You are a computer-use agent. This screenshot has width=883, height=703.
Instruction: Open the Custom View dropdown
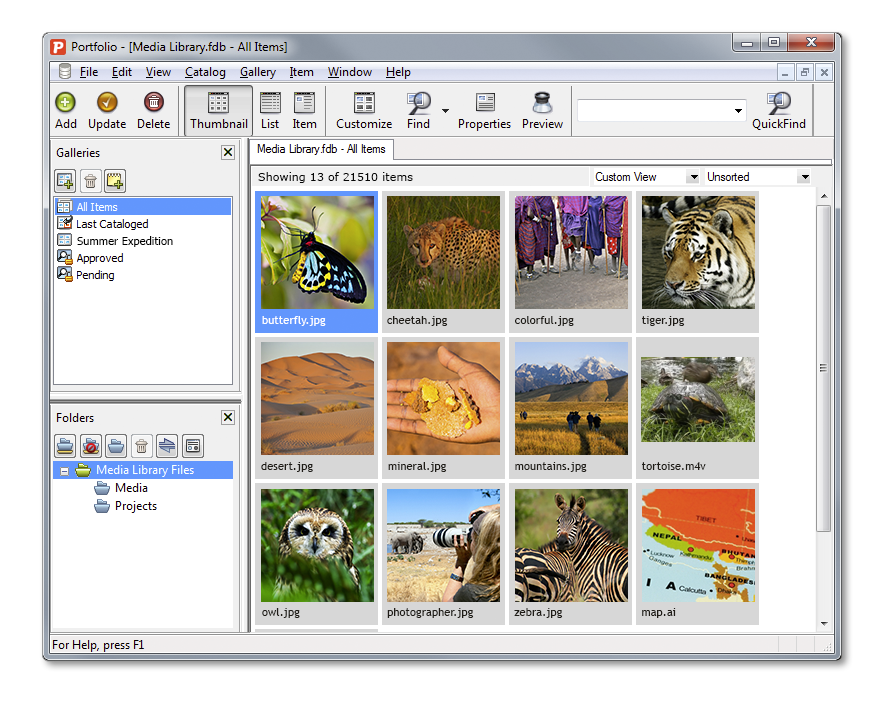pyautogui.click(x=692, y=177)
